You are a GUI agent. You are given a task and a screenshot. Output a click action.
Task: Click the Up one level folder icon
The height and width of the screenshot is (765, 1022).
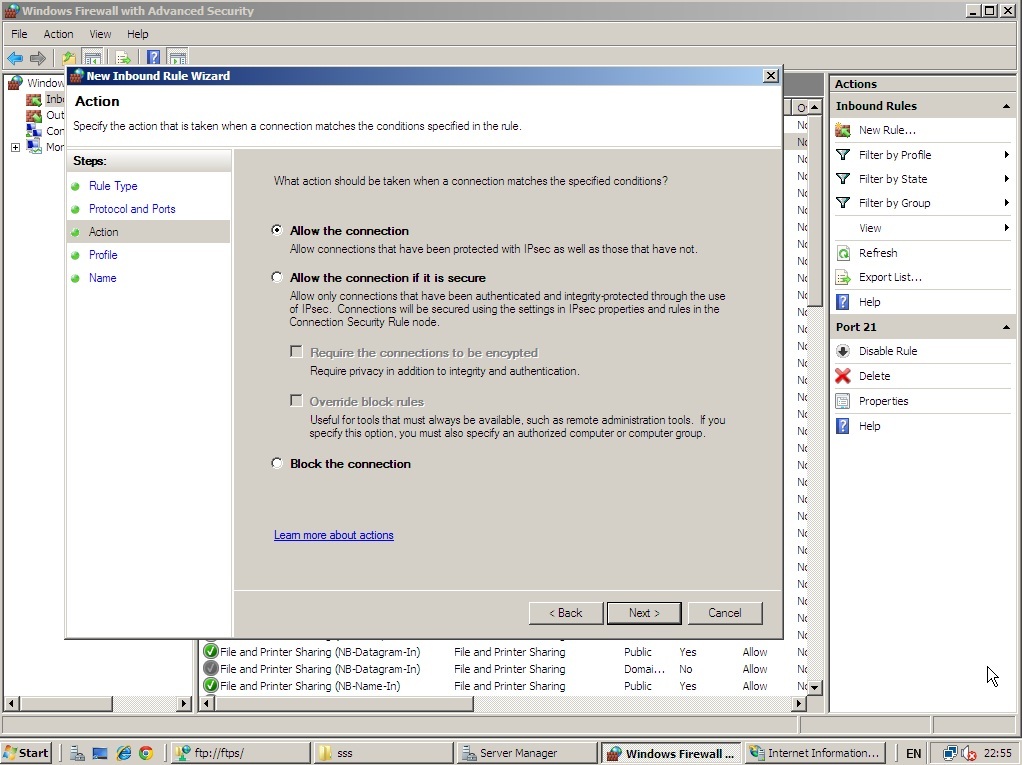tap(68, 58)
